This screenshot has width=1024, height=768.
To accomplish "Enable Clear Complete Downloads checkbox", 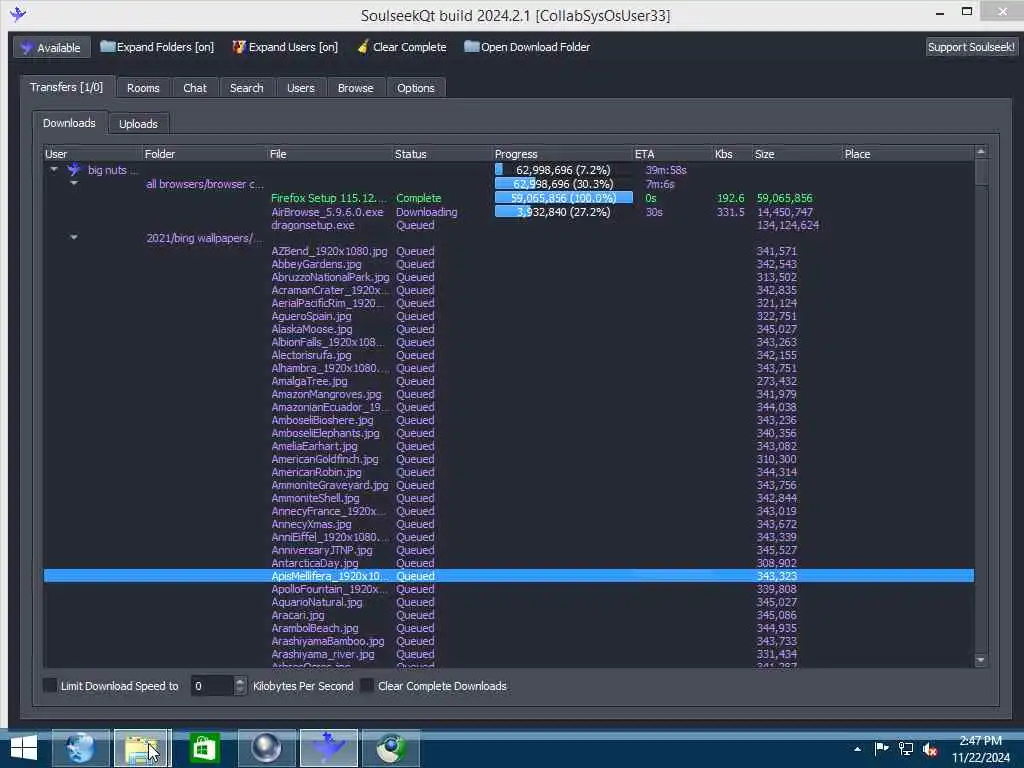I will [367, 685].
